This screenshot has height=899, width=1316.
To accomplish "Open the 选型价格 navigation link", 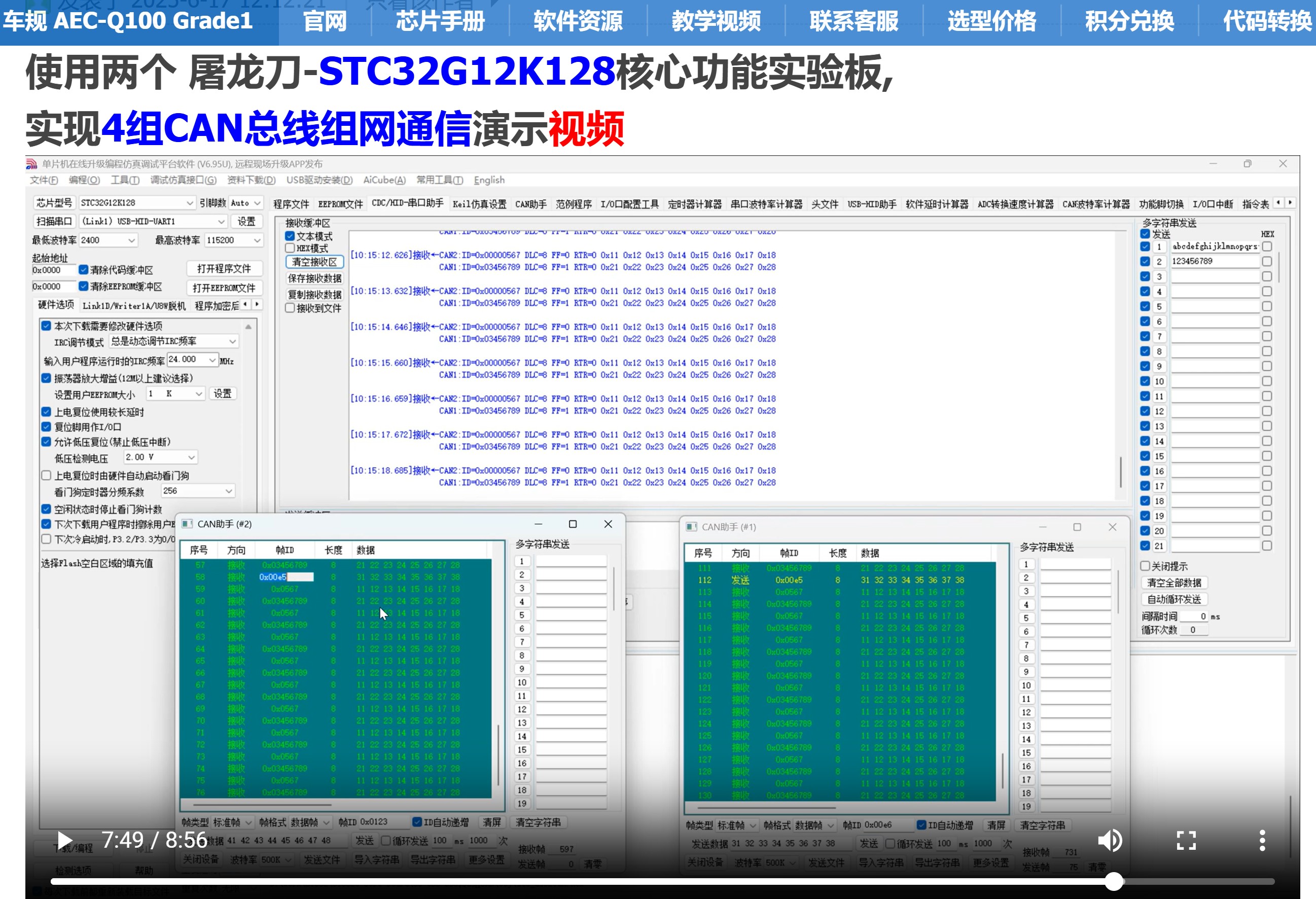I will (x=991, y=21).
